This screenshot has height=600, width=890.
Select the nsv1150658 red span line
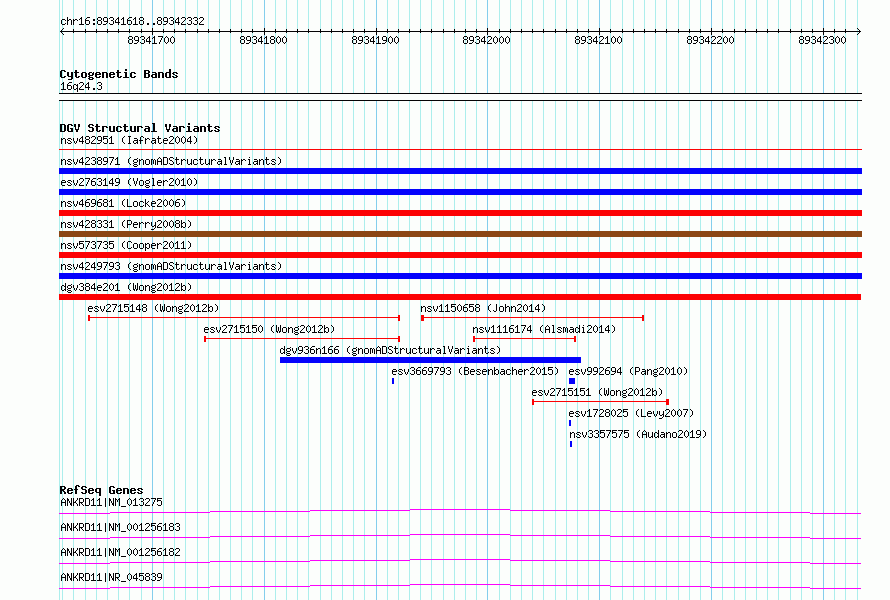[532, 318]
